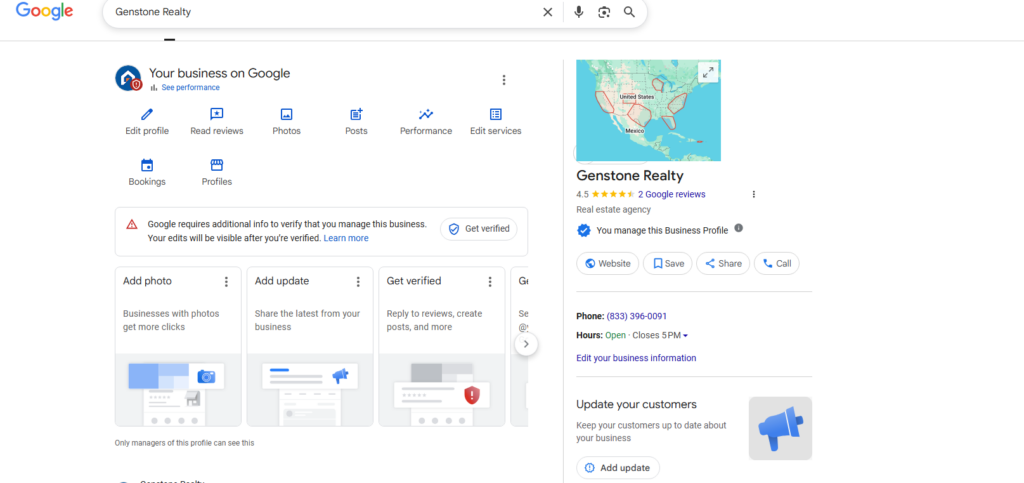The width and height of the screenshot is (1024, 483).
Task: Open Read reviews
Action: pos(217,122)
